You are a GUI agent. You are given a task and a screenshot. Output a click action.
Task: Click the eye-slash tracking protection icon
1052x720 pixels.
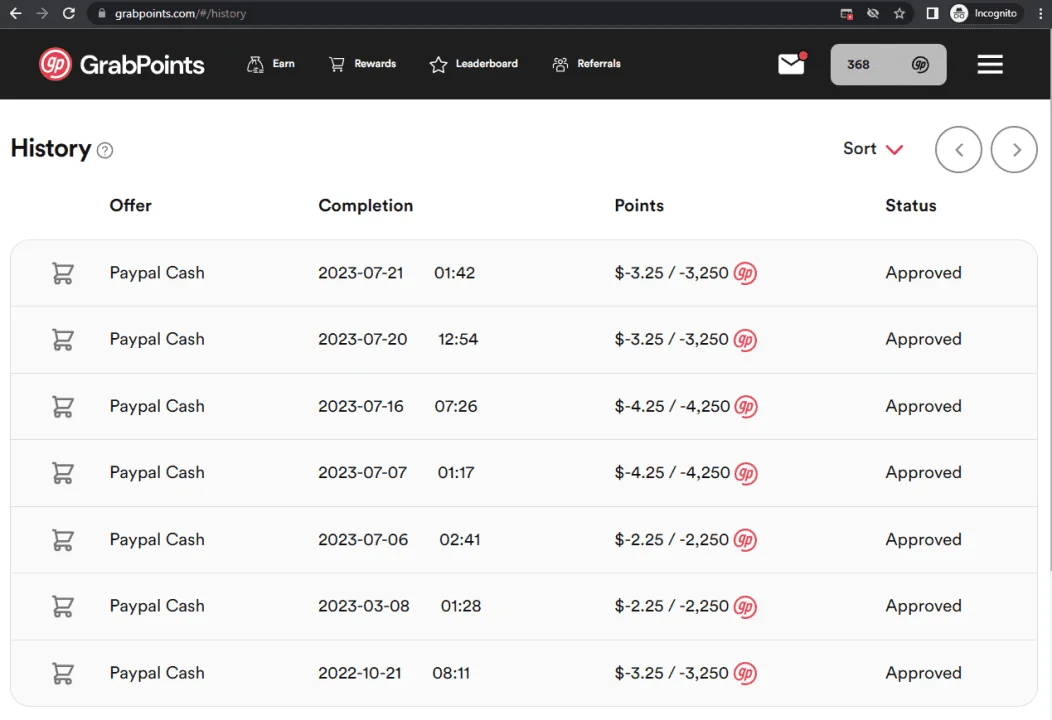point(872,13)
